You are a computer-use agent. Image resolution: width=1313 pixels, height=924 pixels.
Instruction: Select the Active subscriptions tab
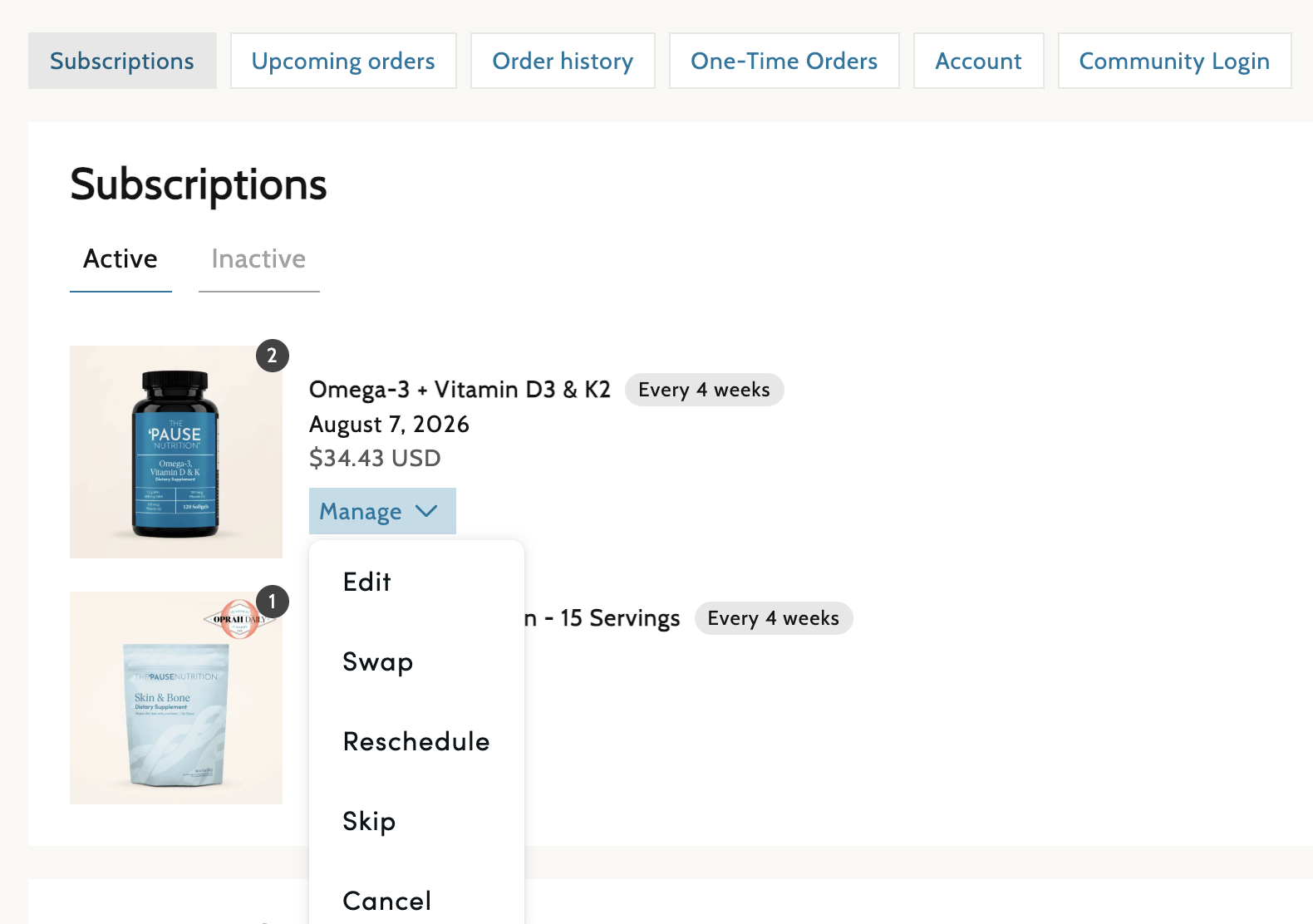[120, 259]
